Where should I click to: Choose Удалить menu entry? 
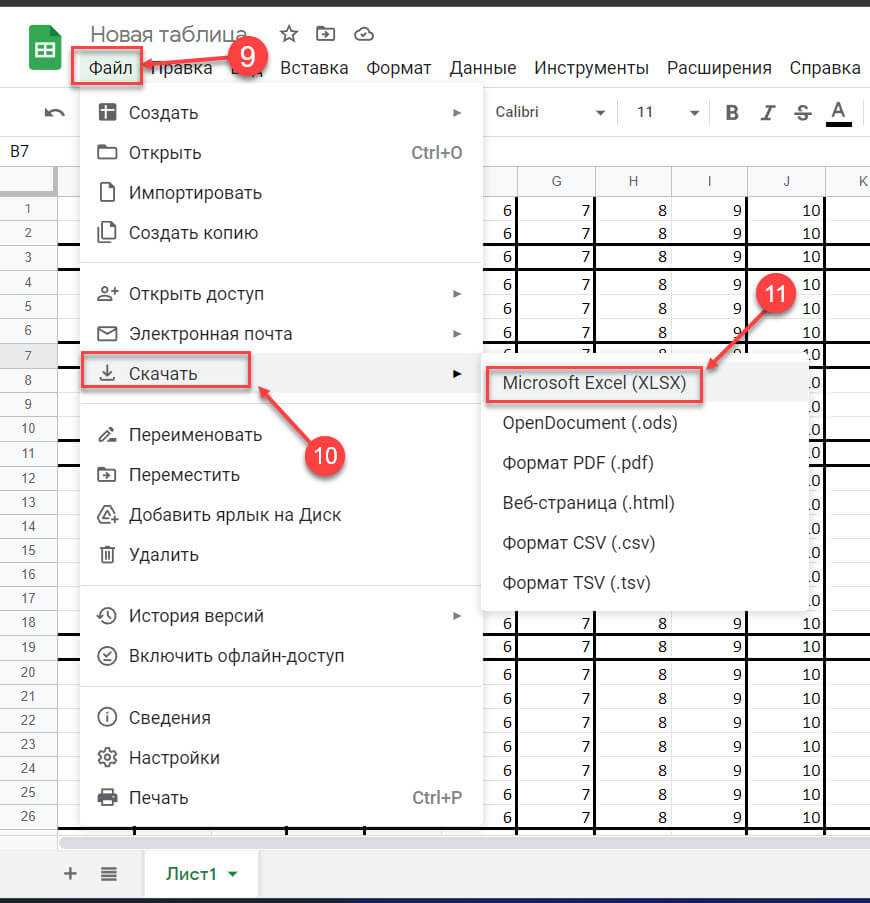(281, 555)
